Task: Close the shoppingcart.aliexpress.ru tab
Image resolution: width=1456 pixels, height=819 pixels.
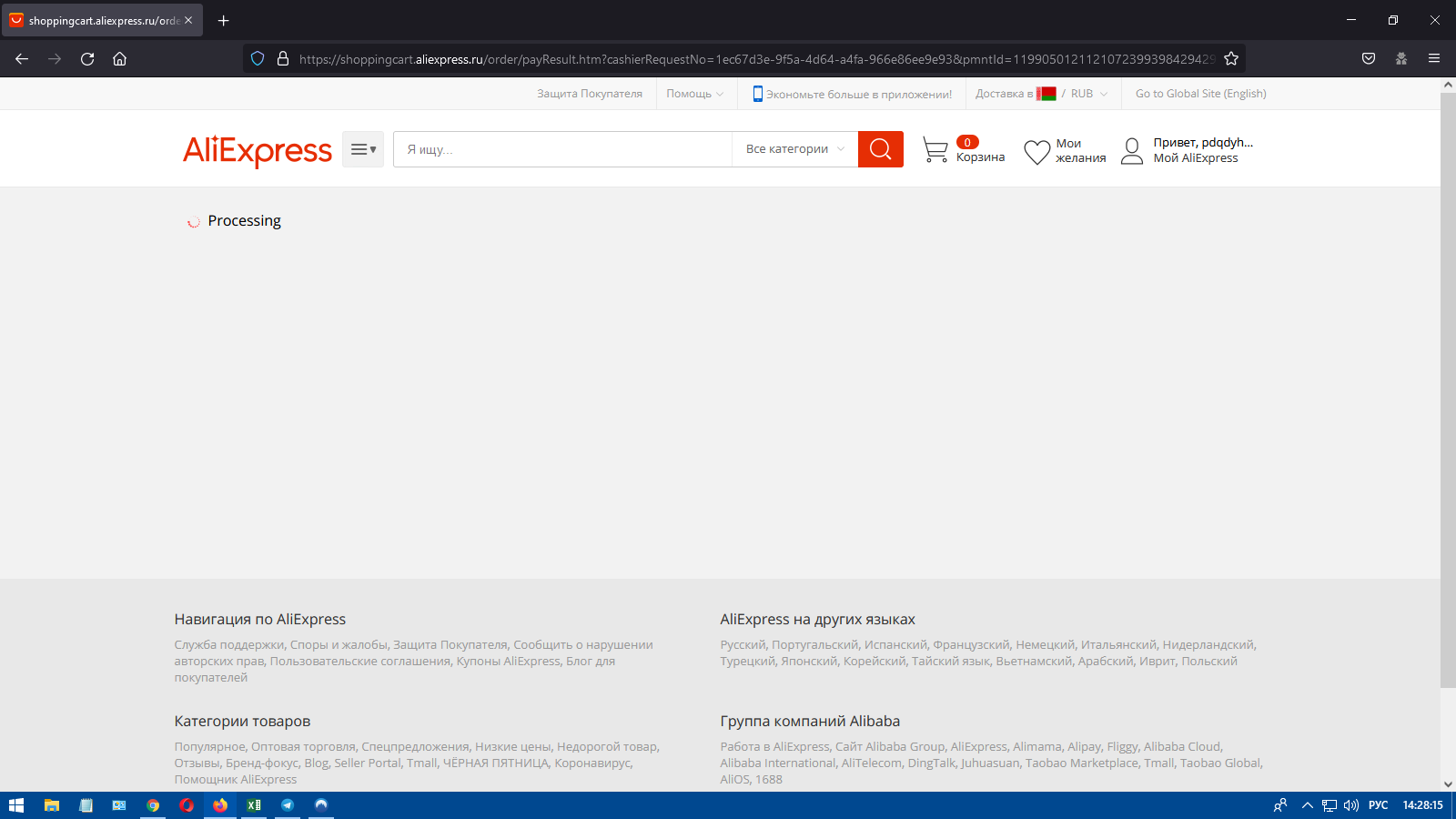Action: pos(188,20)
